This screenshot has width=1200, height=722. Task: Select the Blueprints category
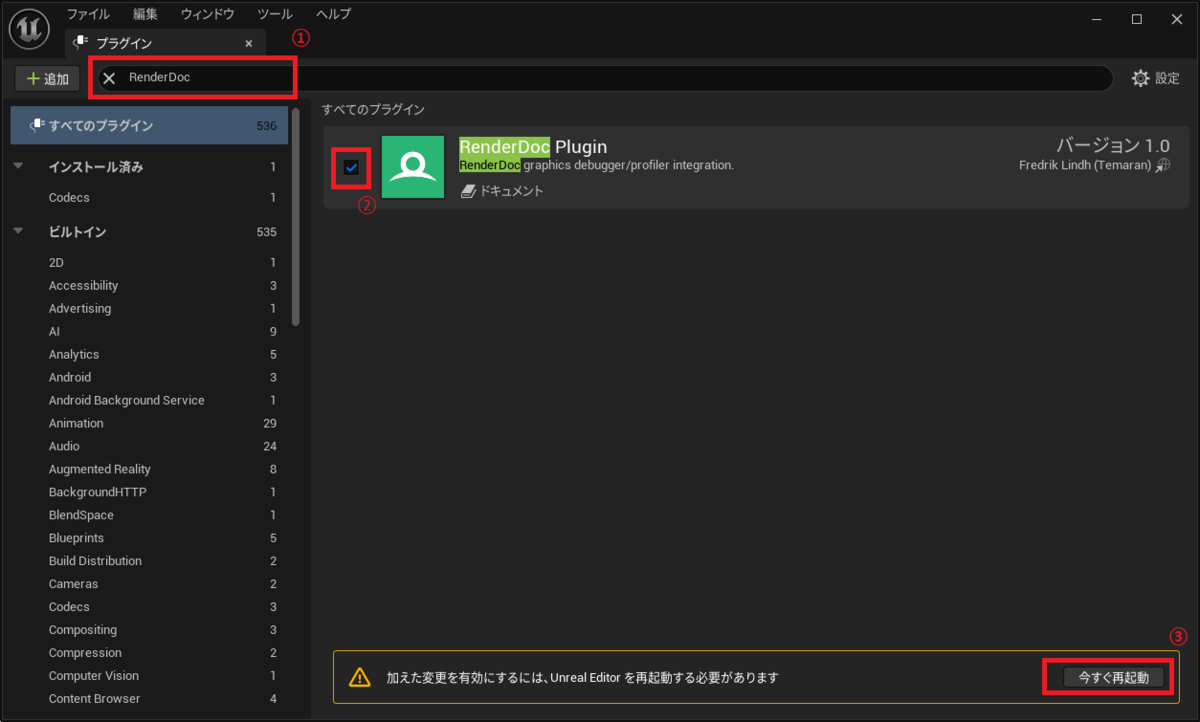pos(149,538)
